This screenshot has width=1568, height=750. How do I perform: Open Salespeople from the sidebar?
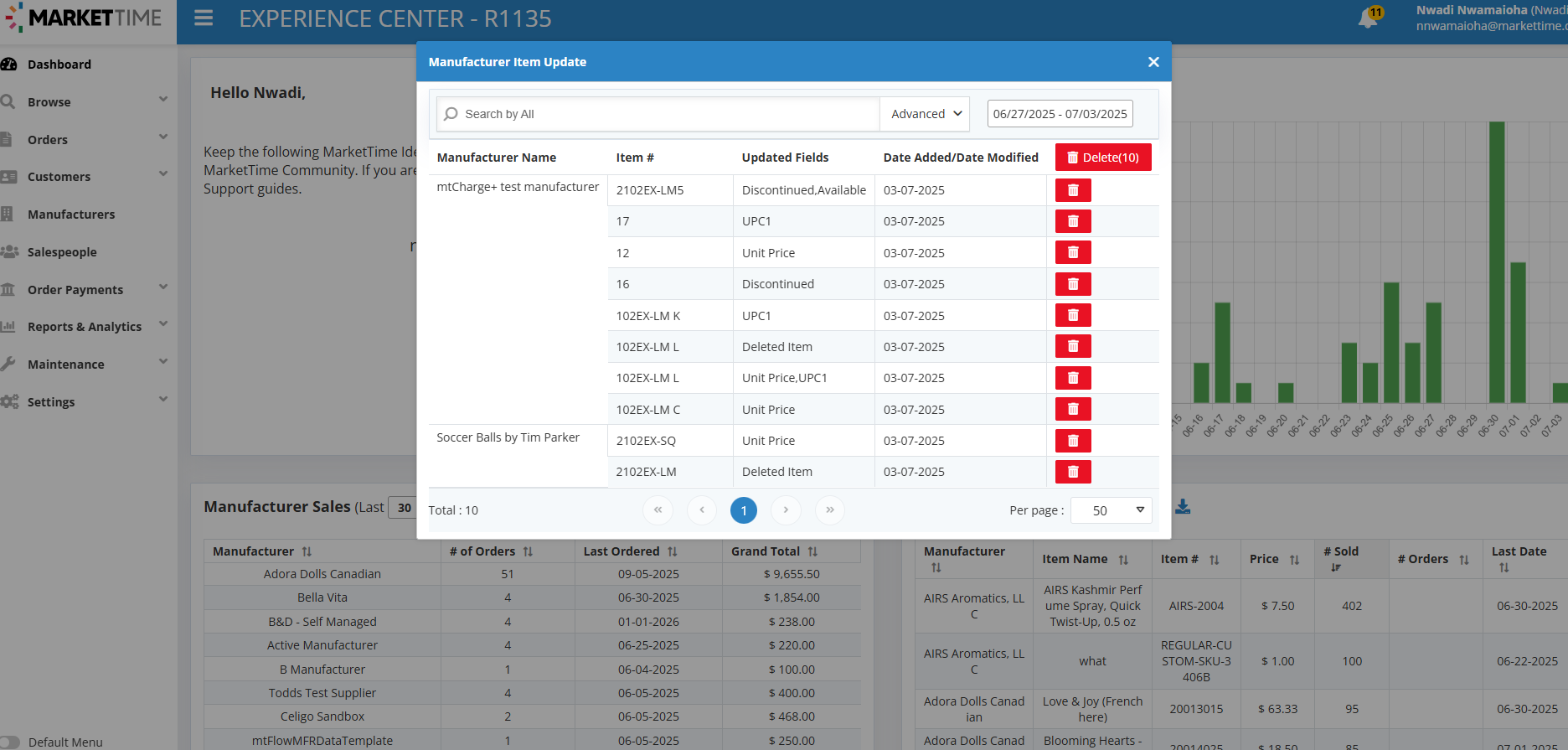(62, 252)
